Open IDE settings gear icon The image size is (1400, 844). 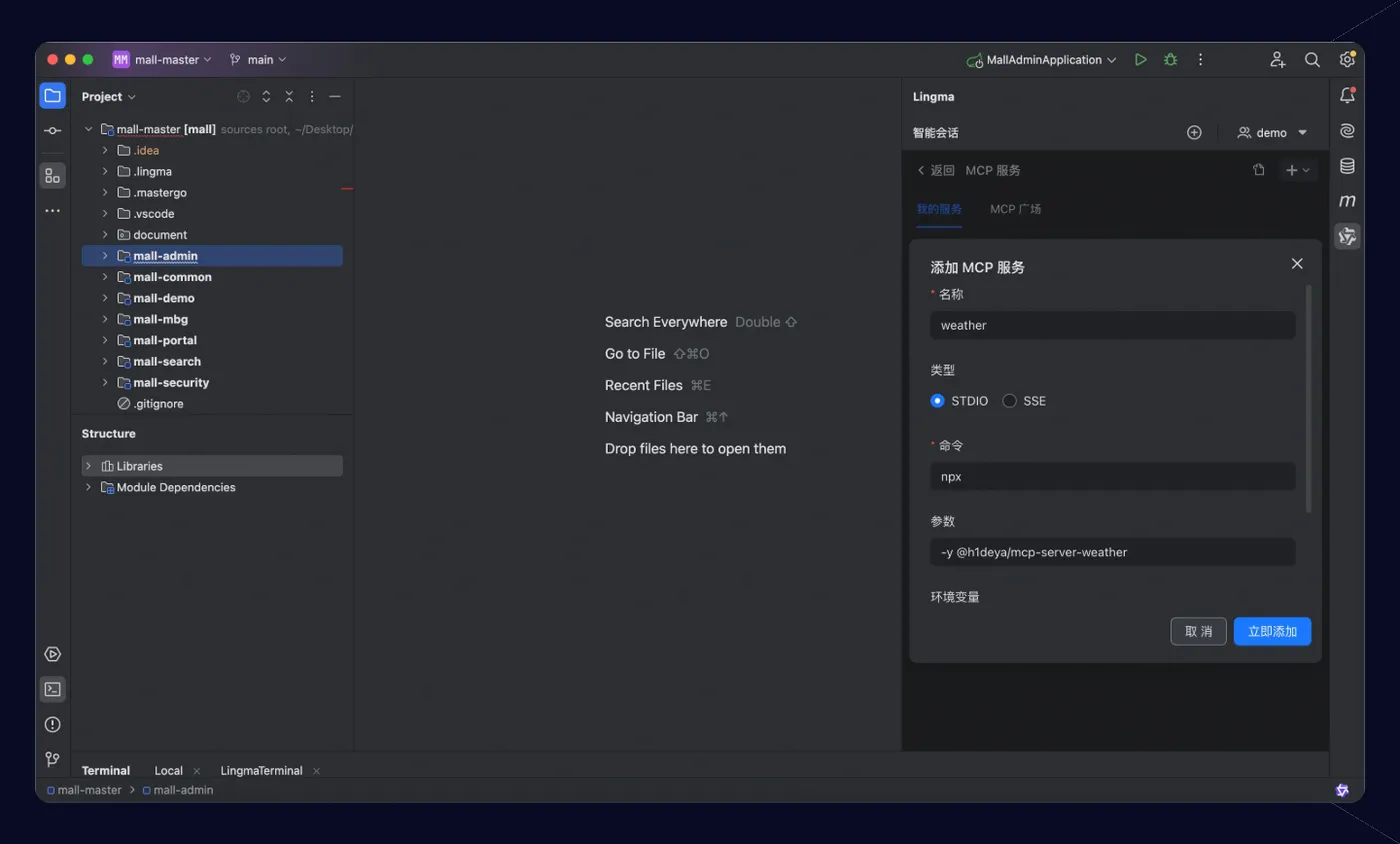point(1347,60)
